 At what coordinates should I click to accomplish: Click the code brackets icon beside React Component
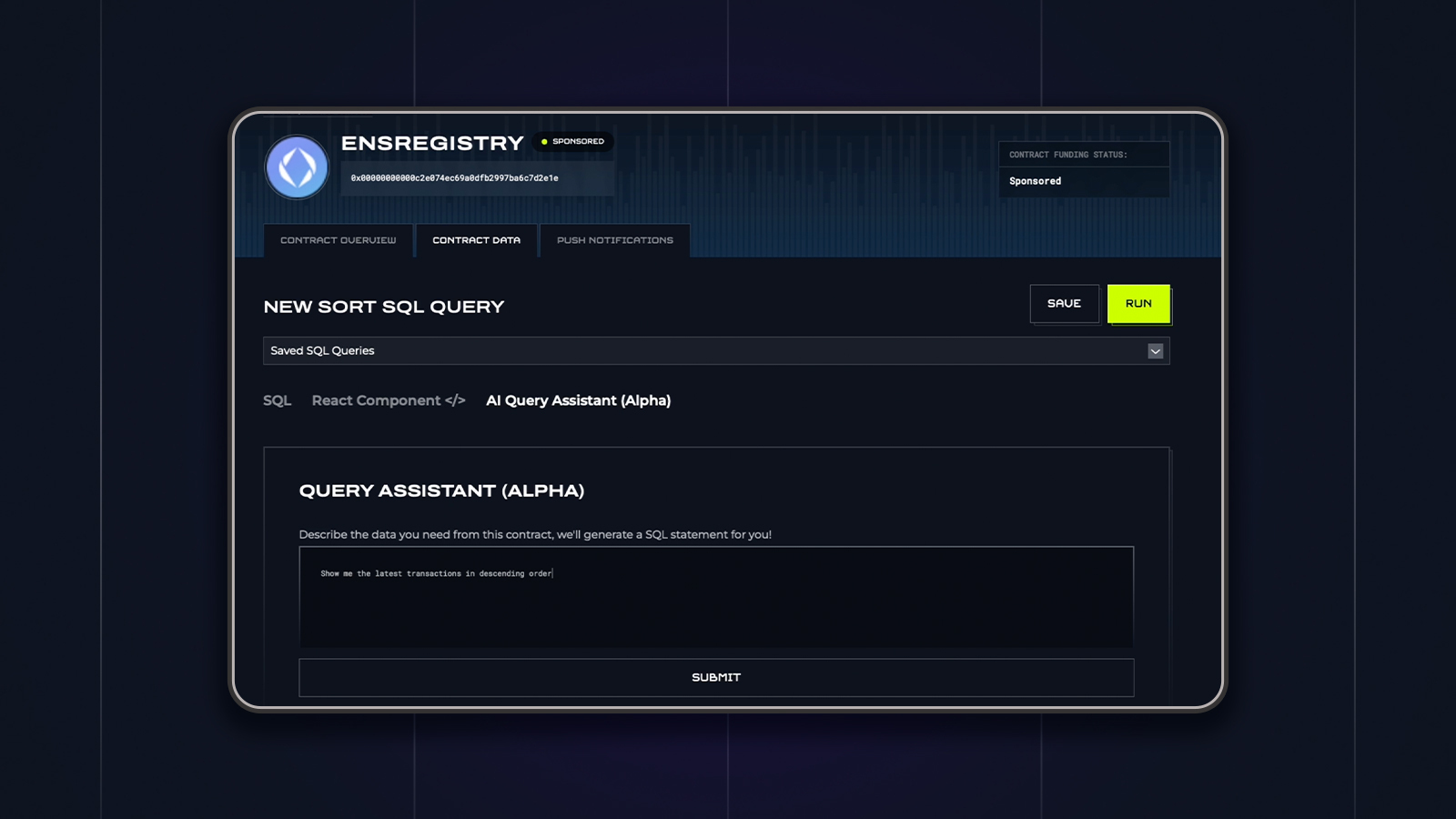pos(455,400)
